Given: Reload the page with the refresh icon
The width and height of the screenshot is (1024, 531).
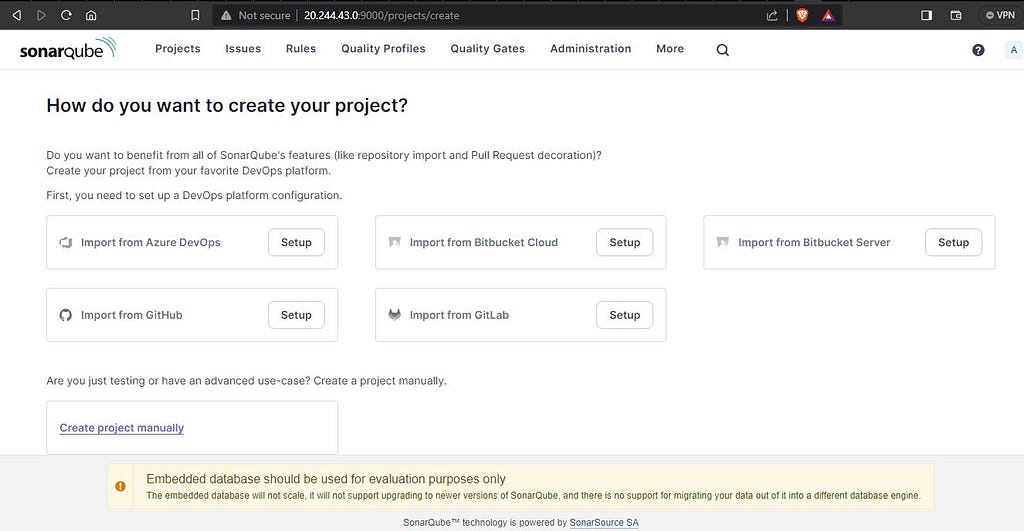Looking at the screenshot, I should click(x=66, y=15).
